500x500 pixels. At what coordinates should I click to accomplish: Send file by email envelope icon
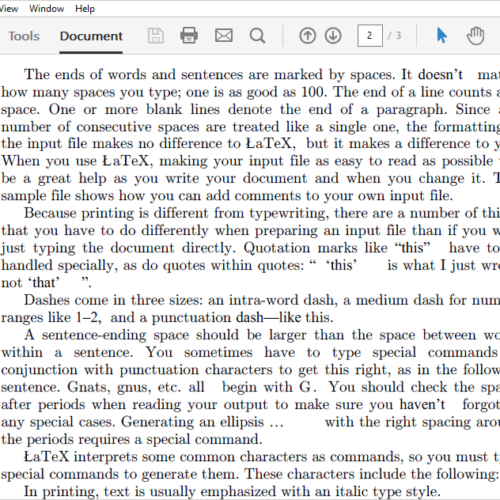coord(224,35)
